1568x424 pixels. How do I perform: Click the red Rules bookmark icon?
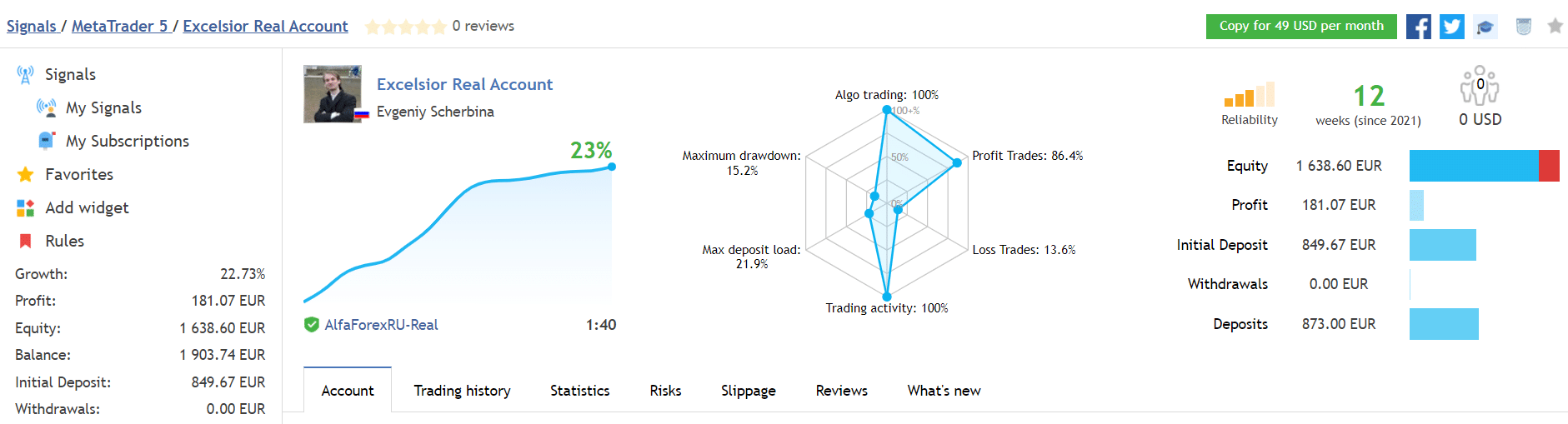26,241
